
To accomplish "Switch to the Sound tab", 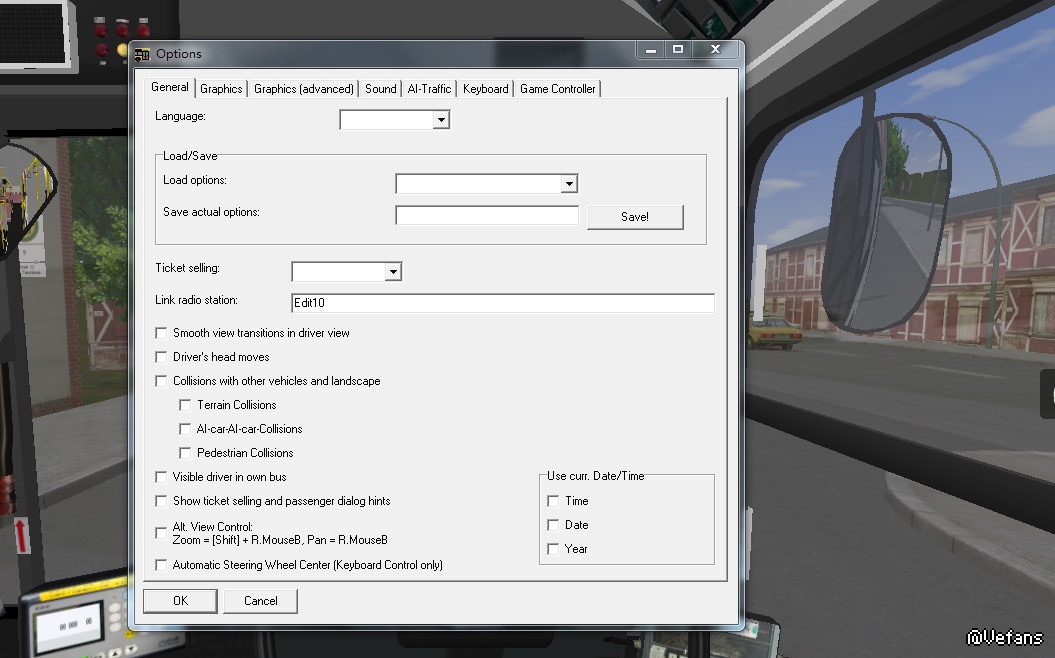I will tap(380, 89).
